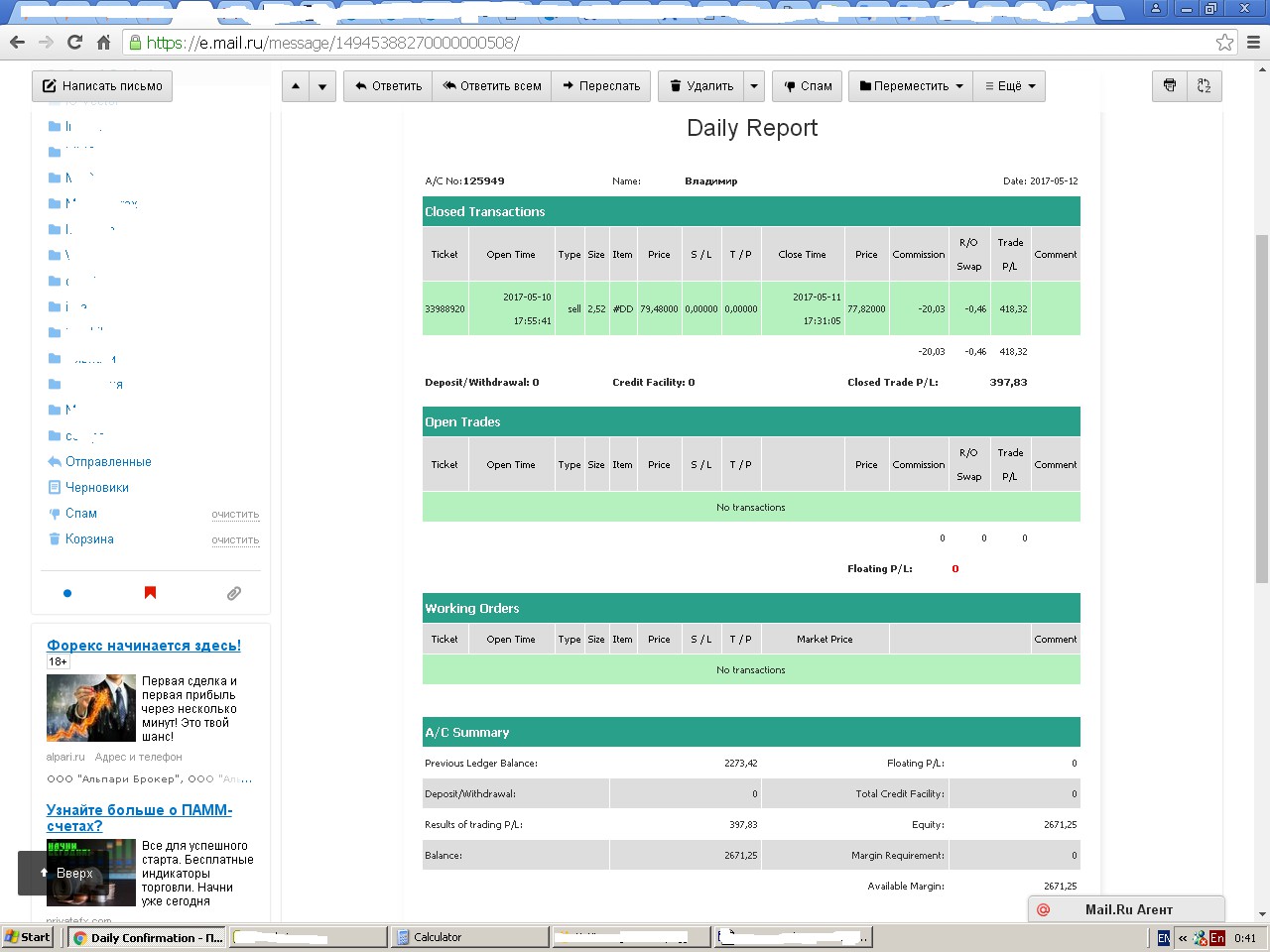This screenshot has width=1270, height=952.
Task: Click the forex businessman ad thumbnail
Action: click(x=91, y=708)
